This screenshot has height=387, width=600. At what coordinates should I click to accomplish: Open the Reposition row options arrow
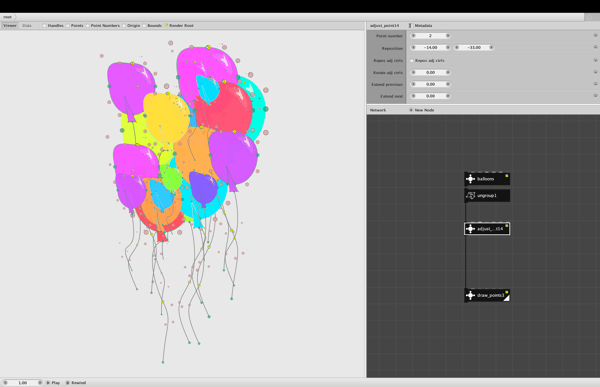595,47
